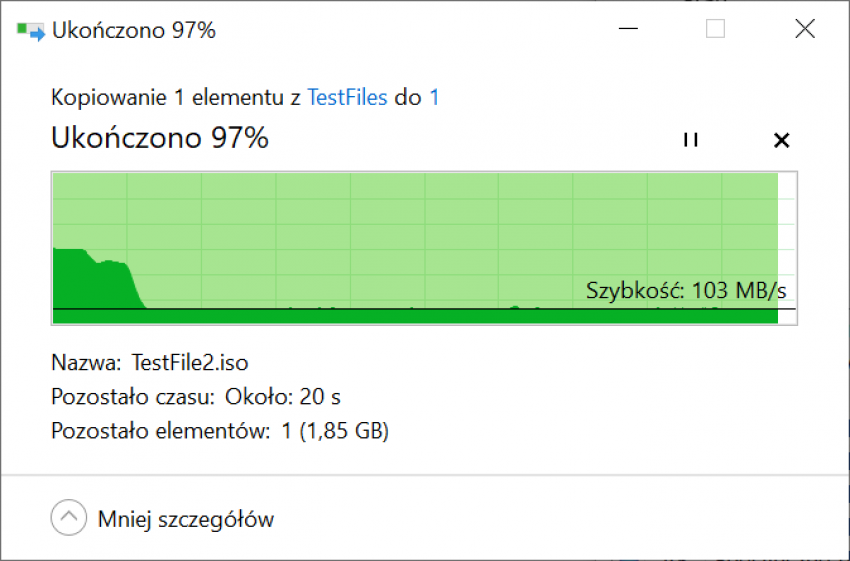The image size is (850, 561).
Task: Cancel the copy with the X button
Action: tap(781, 140)
